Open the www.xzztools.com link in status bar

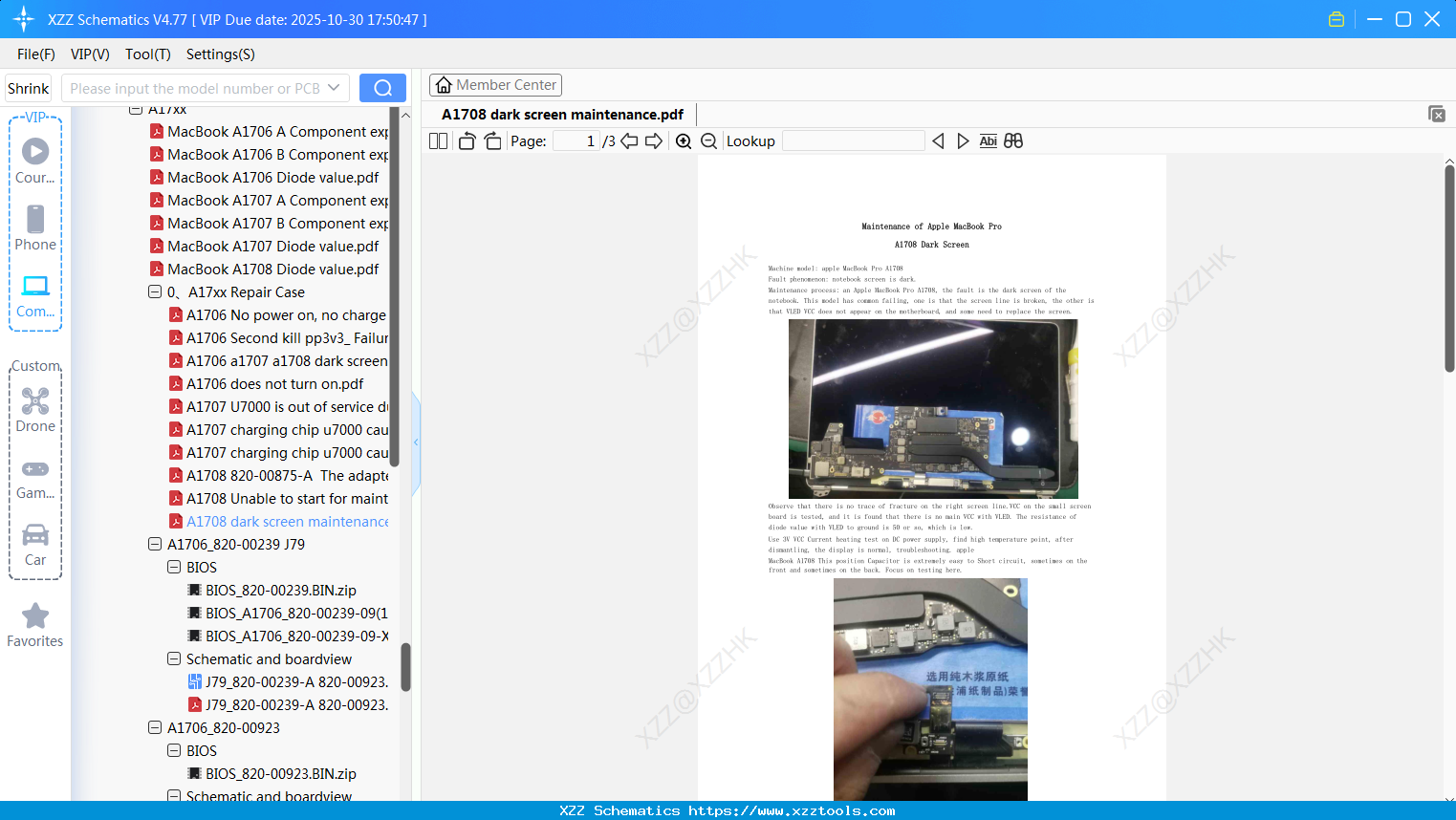(x=792, y=810)
